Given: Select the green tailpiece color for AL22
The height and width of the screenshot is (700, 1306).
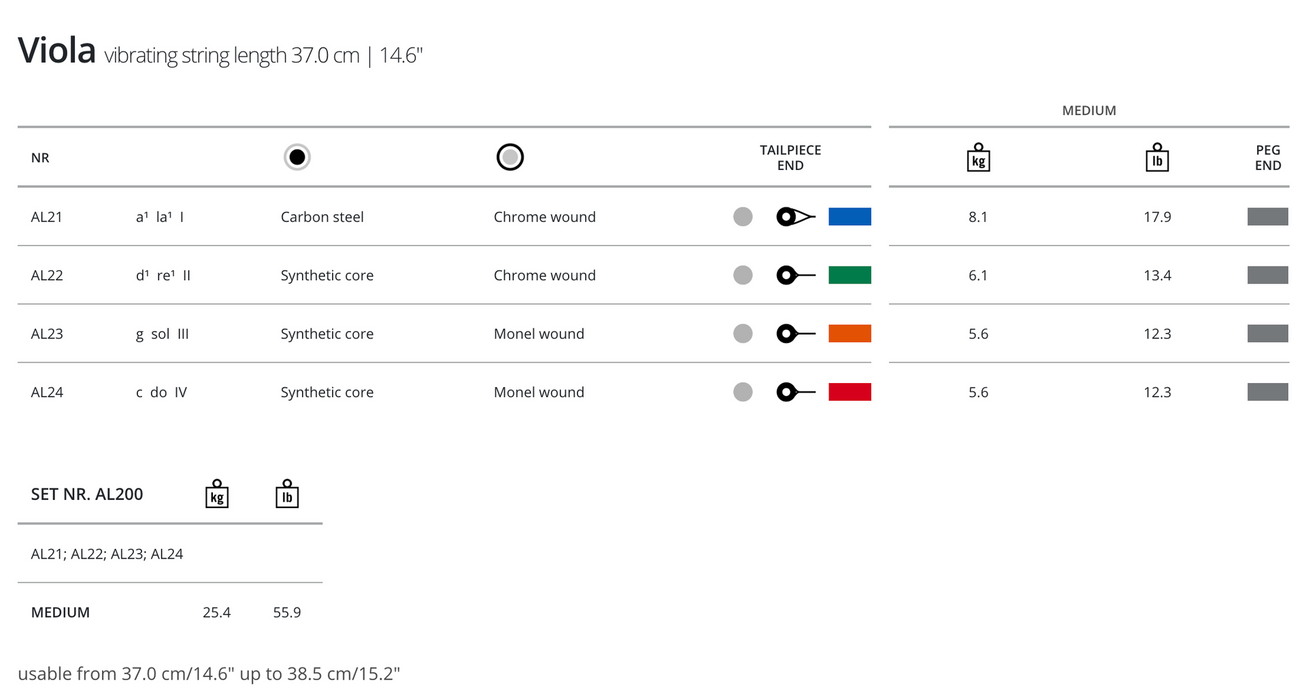Looking at the screenshot, I should (849, 275).
